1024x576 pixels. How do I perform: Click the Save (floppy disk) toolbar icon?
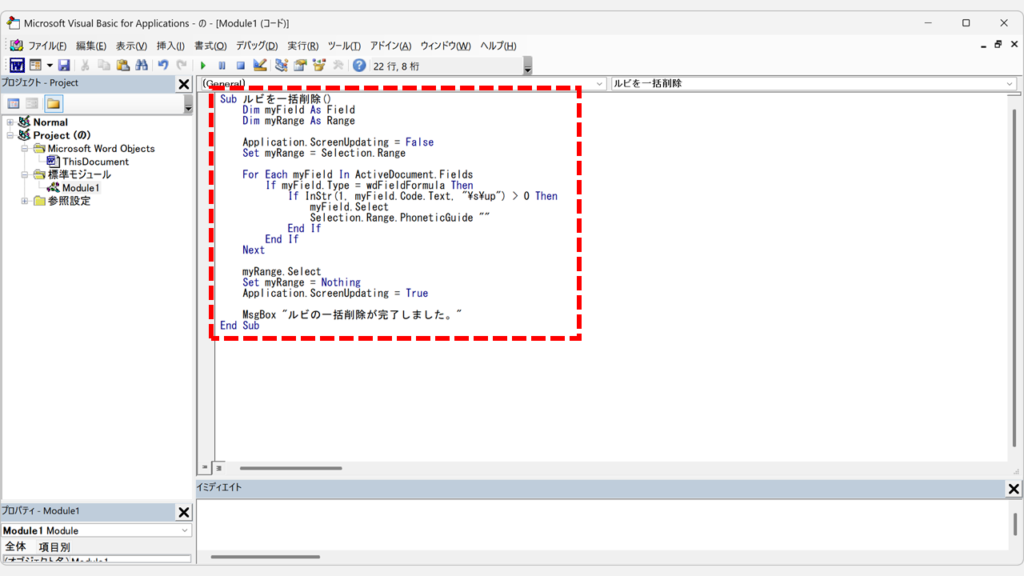(x=64, y=65)
